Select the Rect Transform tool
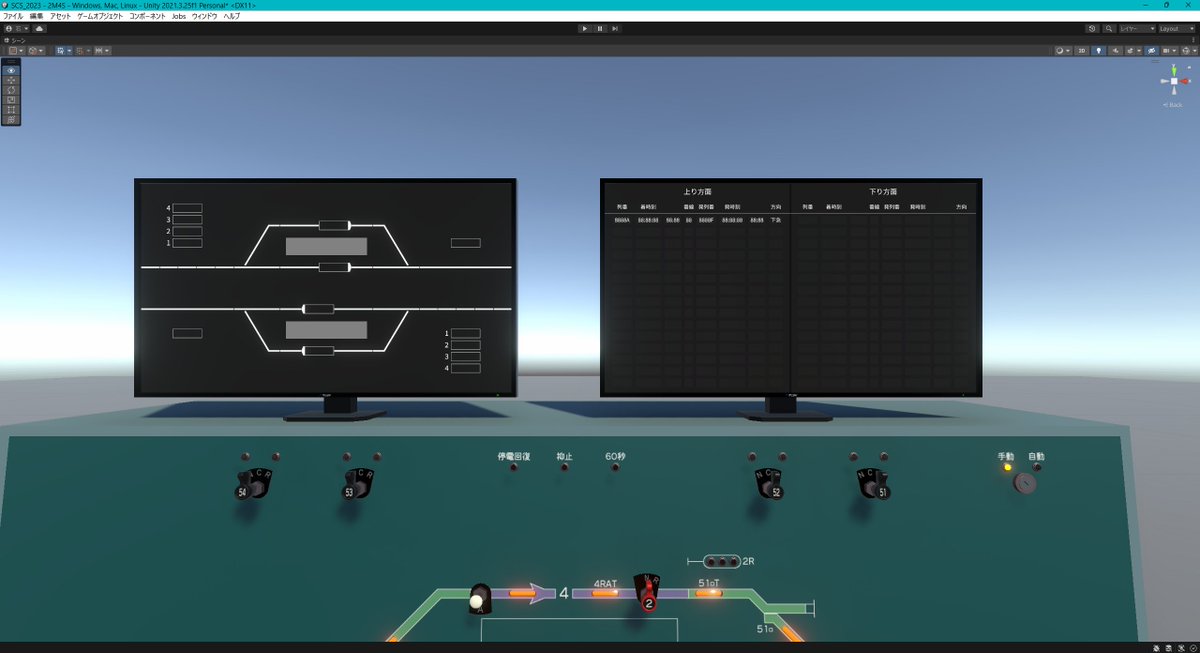The width and height of the screenshot is (1200, 653). (x=11, y=109)
